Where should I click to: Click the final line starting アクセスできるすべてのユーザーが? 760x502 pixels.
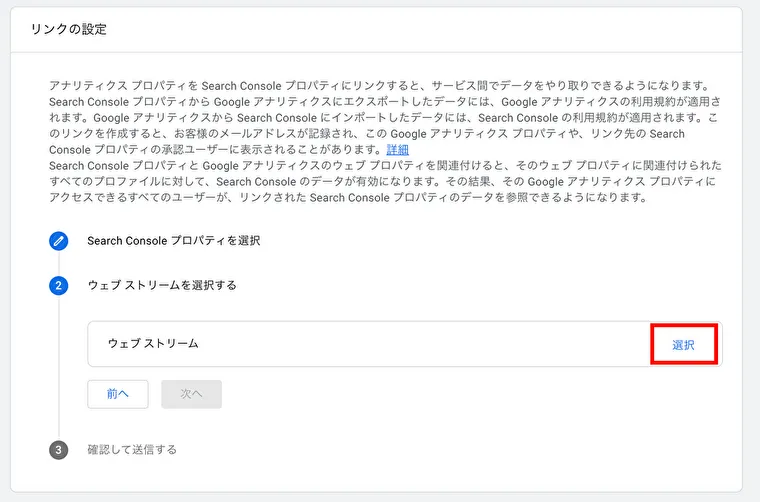(x=348, y=198)
